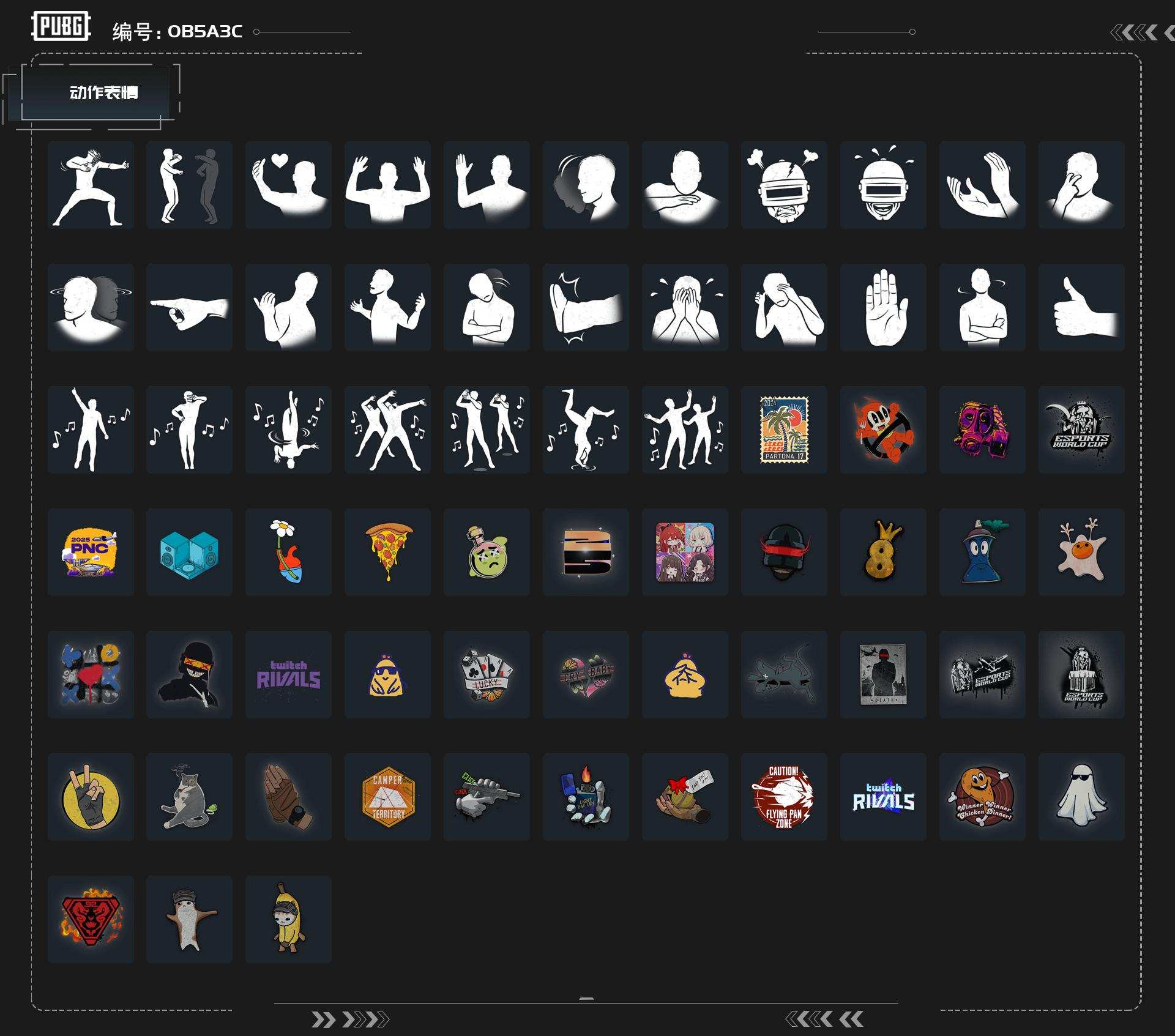The height and width of the screenshot is (1036, 1175).
Task: Choose the thumbs up emote
Action: (1081, 307)
